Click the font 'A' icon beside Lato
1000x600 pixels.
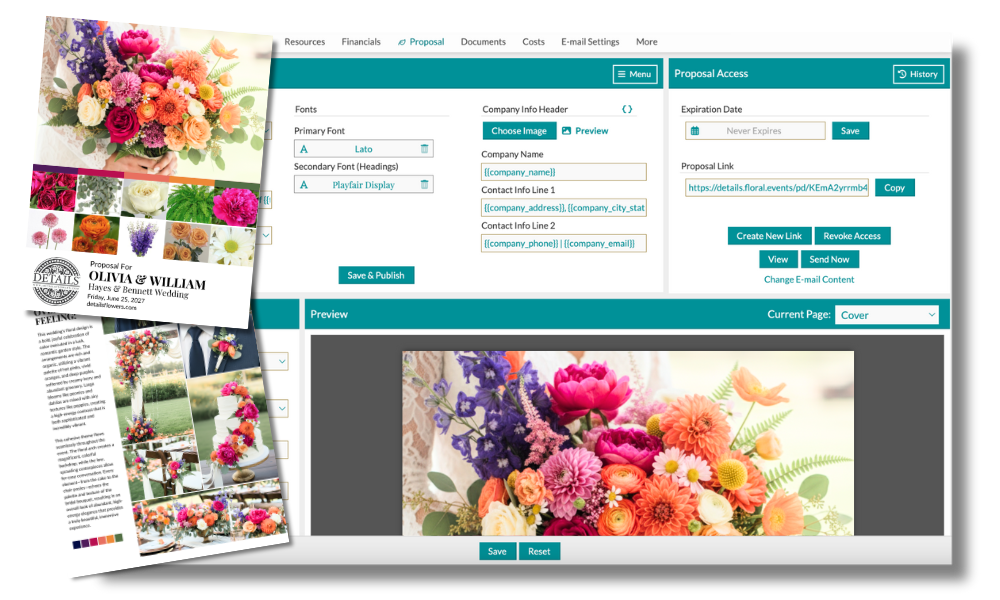[x=304, y=149]
